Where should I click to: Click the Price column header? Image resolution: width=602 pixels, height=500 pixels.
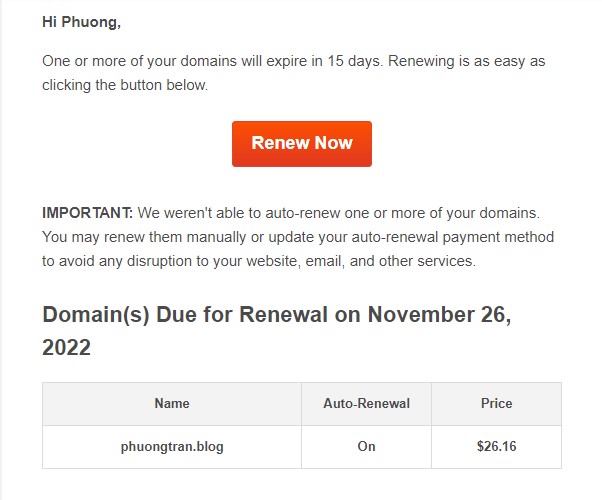[496, 404]
